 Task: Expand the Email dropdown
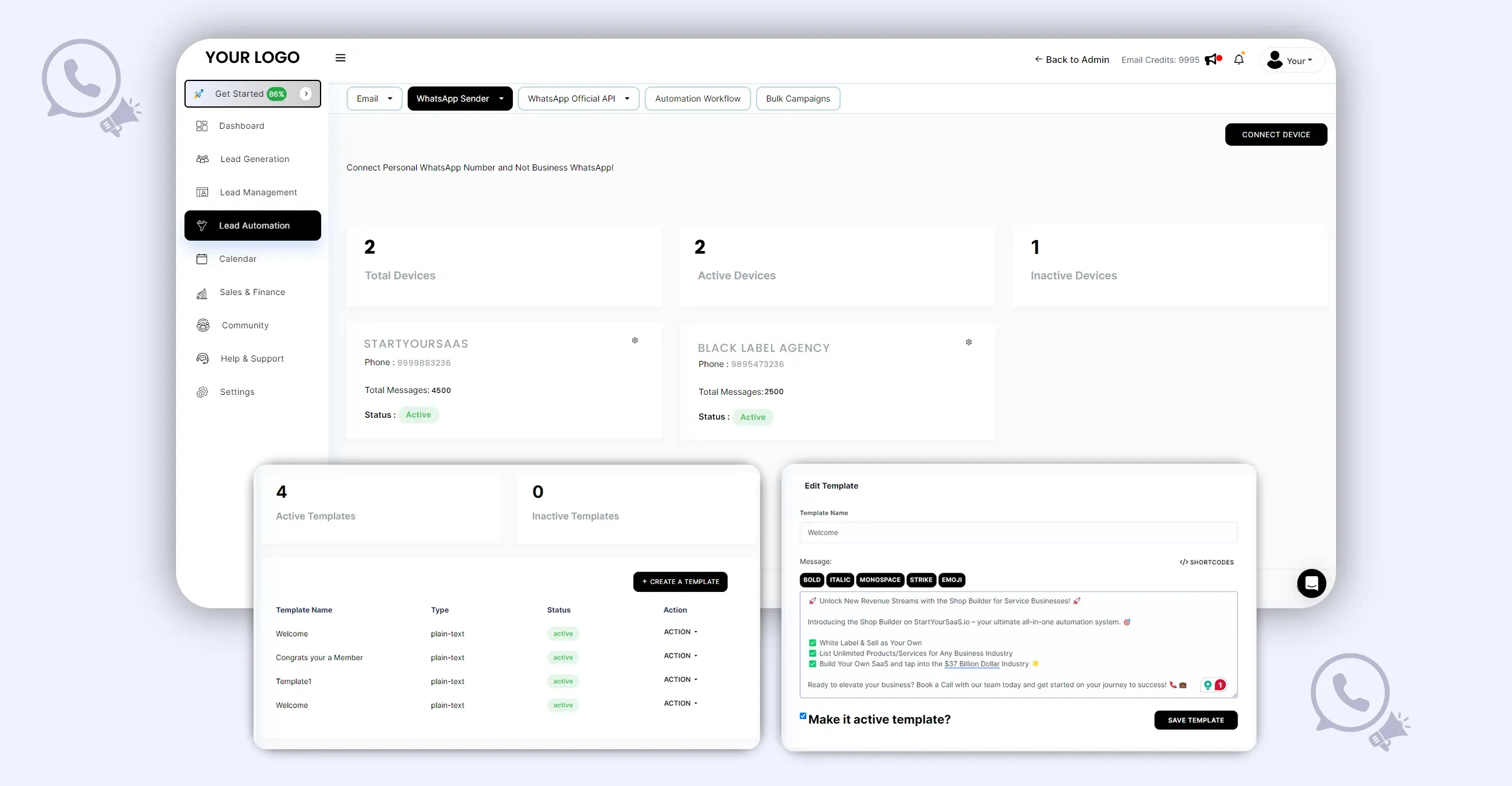tap(374, 99)
